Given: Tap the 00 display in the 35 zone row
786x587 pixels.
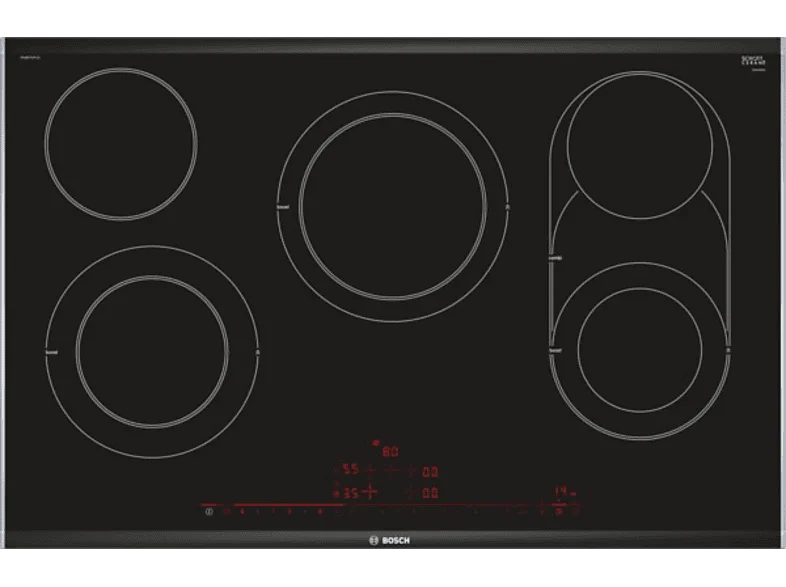Looking at the screenshot, I should (x=430, y=493).
